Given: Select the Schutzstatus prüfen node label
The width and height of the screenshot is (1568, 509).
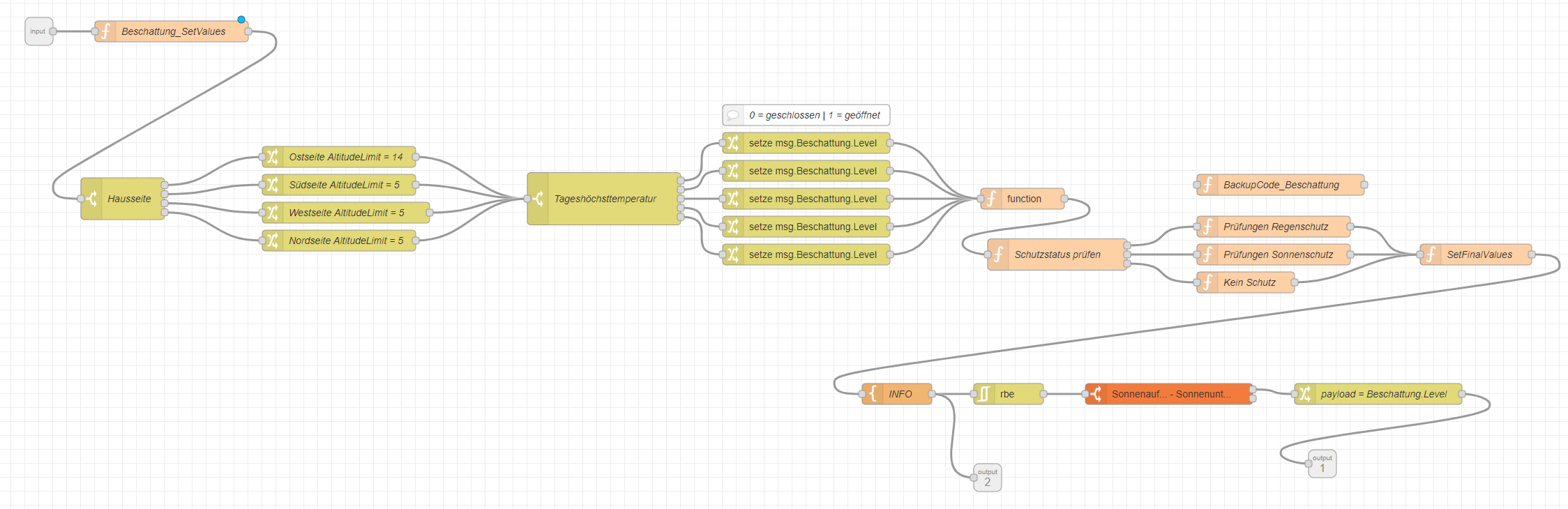Looking at the screenshot, I should [1057, 254].
